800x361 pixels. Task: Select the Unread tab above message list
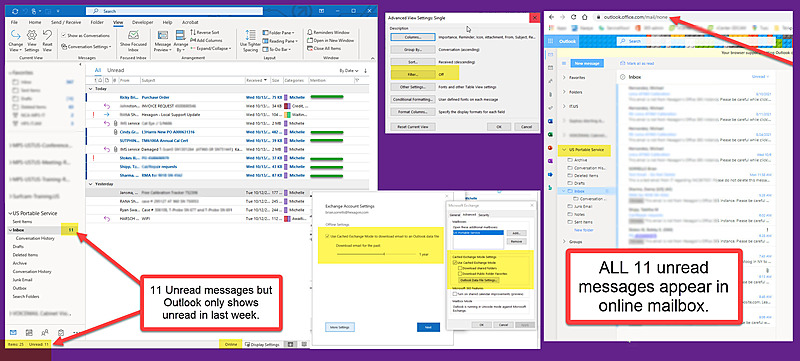pos(115,70)
